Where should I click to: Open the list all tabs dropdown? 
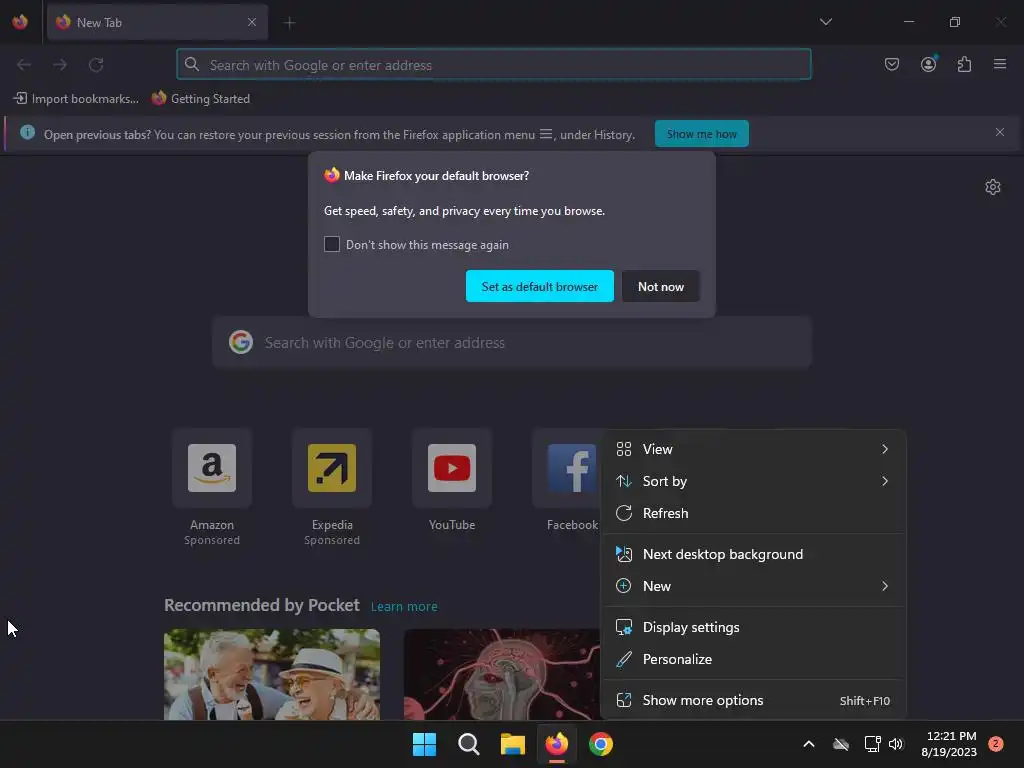click(826, 22)
